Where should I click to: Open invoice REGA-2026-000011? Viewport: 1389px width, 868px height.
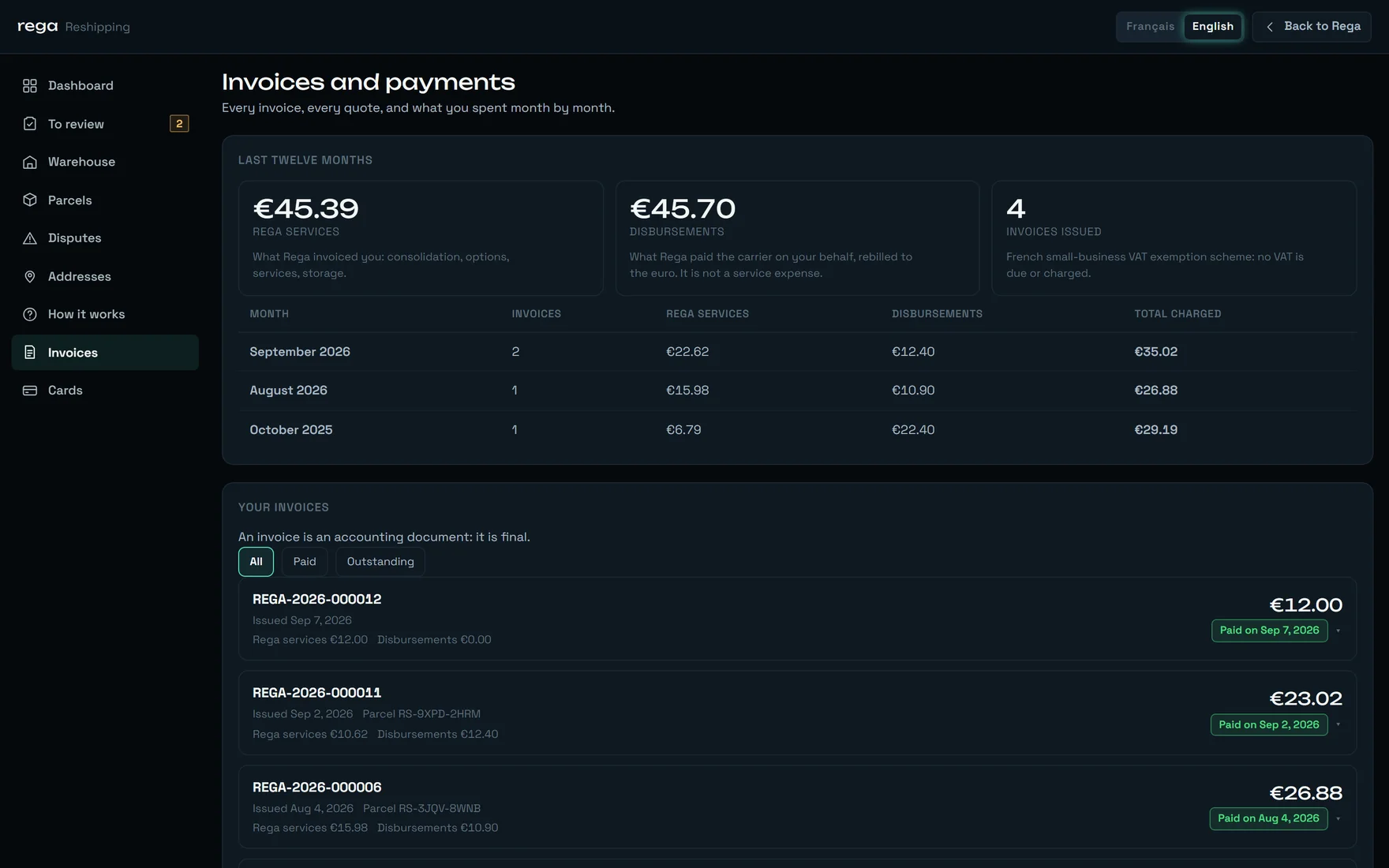point(797,713)
